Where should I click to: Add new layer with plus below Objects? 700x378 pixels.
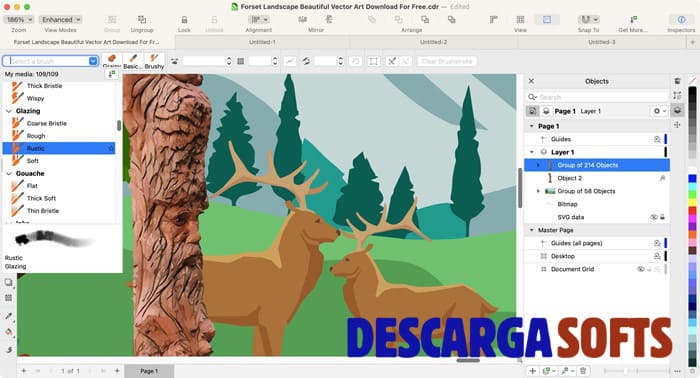click(532, 371)
